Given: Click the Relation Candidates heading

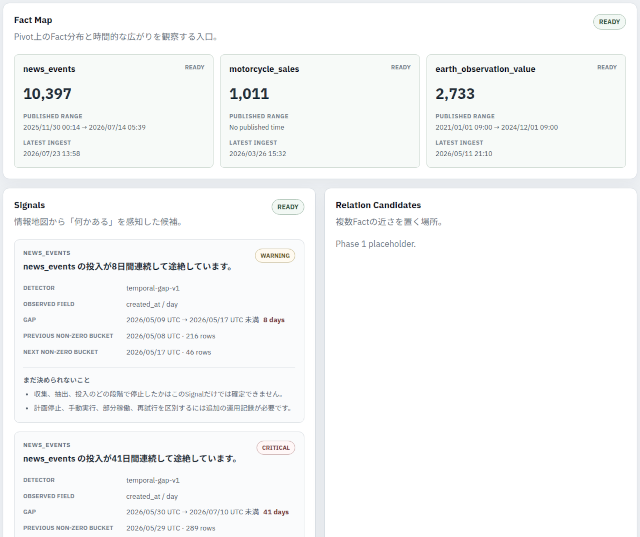Looking at the screenshot, I should pos(378,205).
